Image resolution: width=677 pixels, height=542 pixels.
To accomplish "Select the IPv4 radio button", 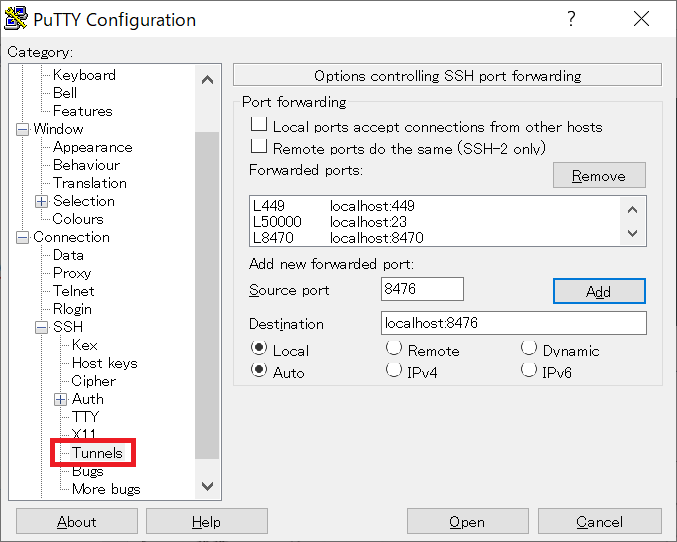I will (394, 370).
